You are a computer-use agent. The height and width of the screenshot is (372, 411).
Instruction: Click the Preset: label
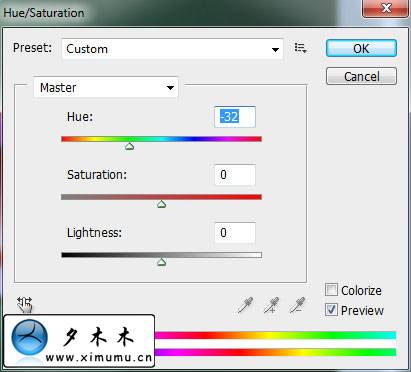pos(32,48)
